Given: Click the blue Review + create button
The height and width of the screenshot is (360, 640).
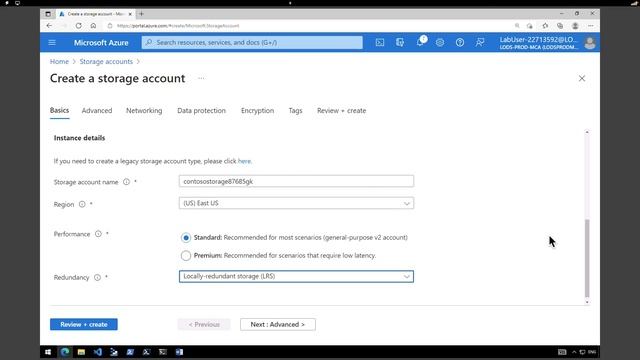Looking at the screenshot, I should click(x=84, y=324).
